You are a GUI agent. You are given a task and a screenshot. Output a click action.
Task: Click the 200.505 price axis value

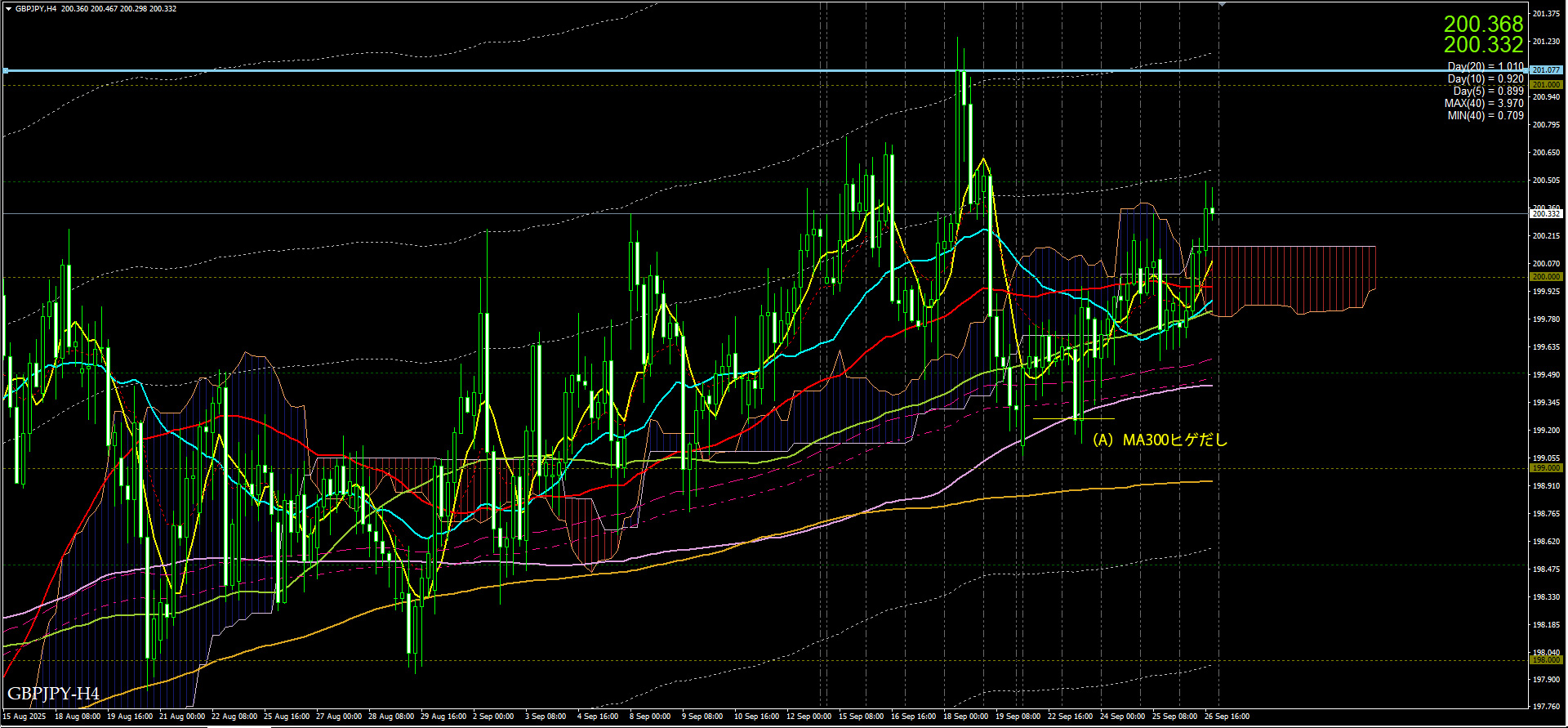point(1546,181)
